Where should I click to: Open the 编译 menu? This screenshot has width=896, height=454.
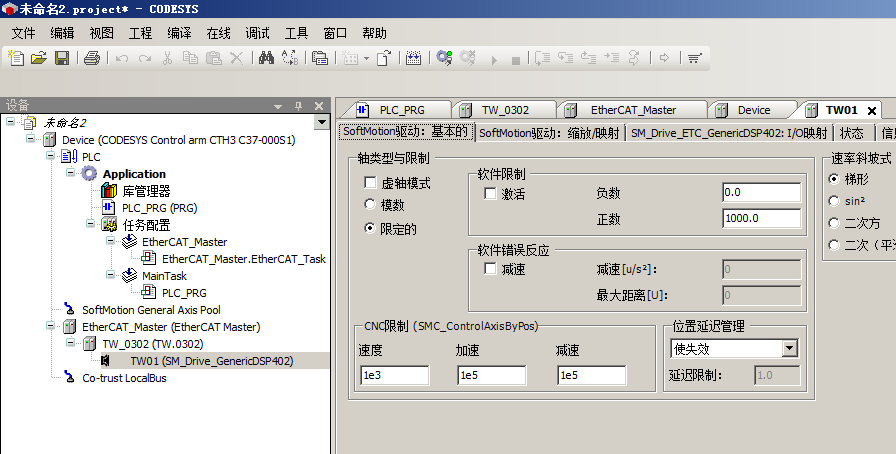click(179, 33)
